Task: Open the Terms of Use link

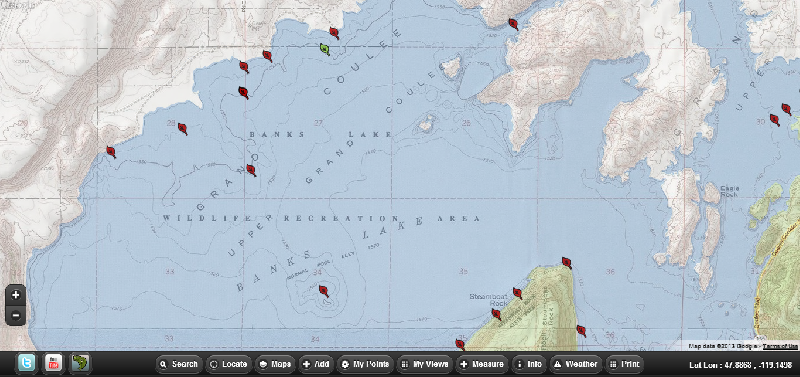Action: point(780,346)
